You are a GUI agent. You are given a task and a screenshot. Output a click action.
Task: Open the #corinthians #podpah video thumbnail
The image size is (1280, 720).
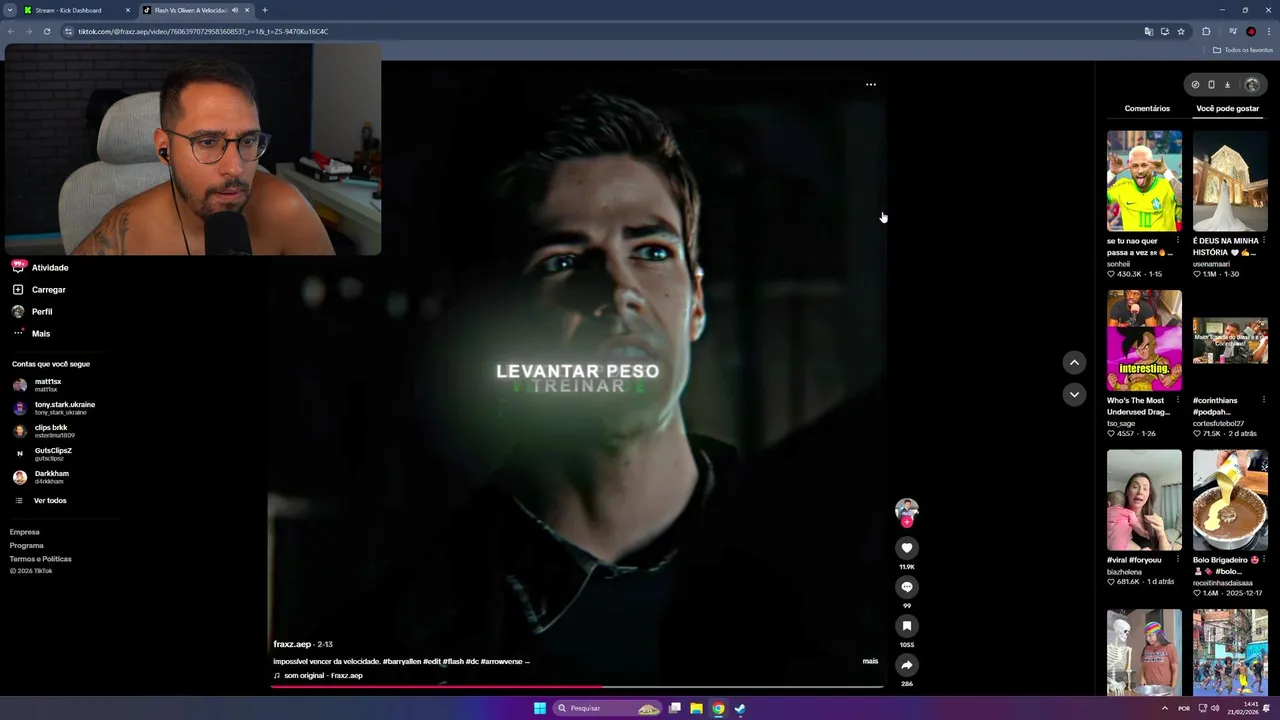point(1230,340)
